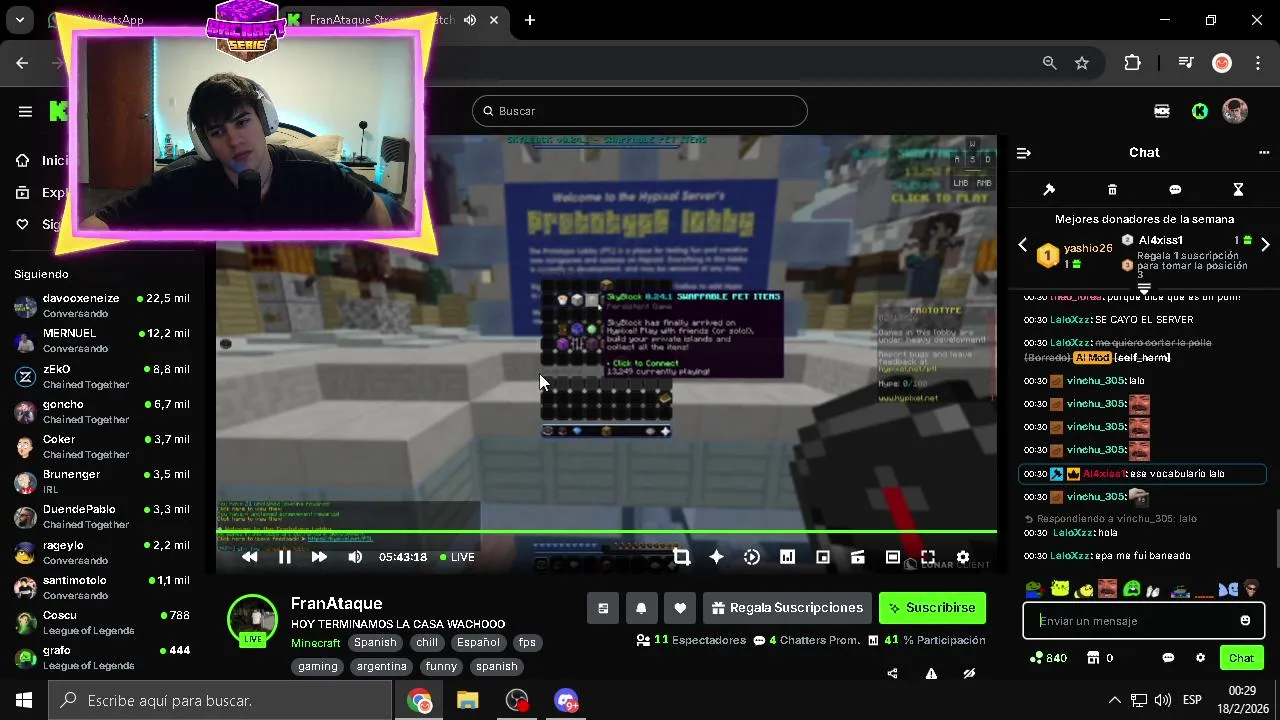
Task: Send message with green Chat button
Action: pyautogui.click(x=1241, y=658)
